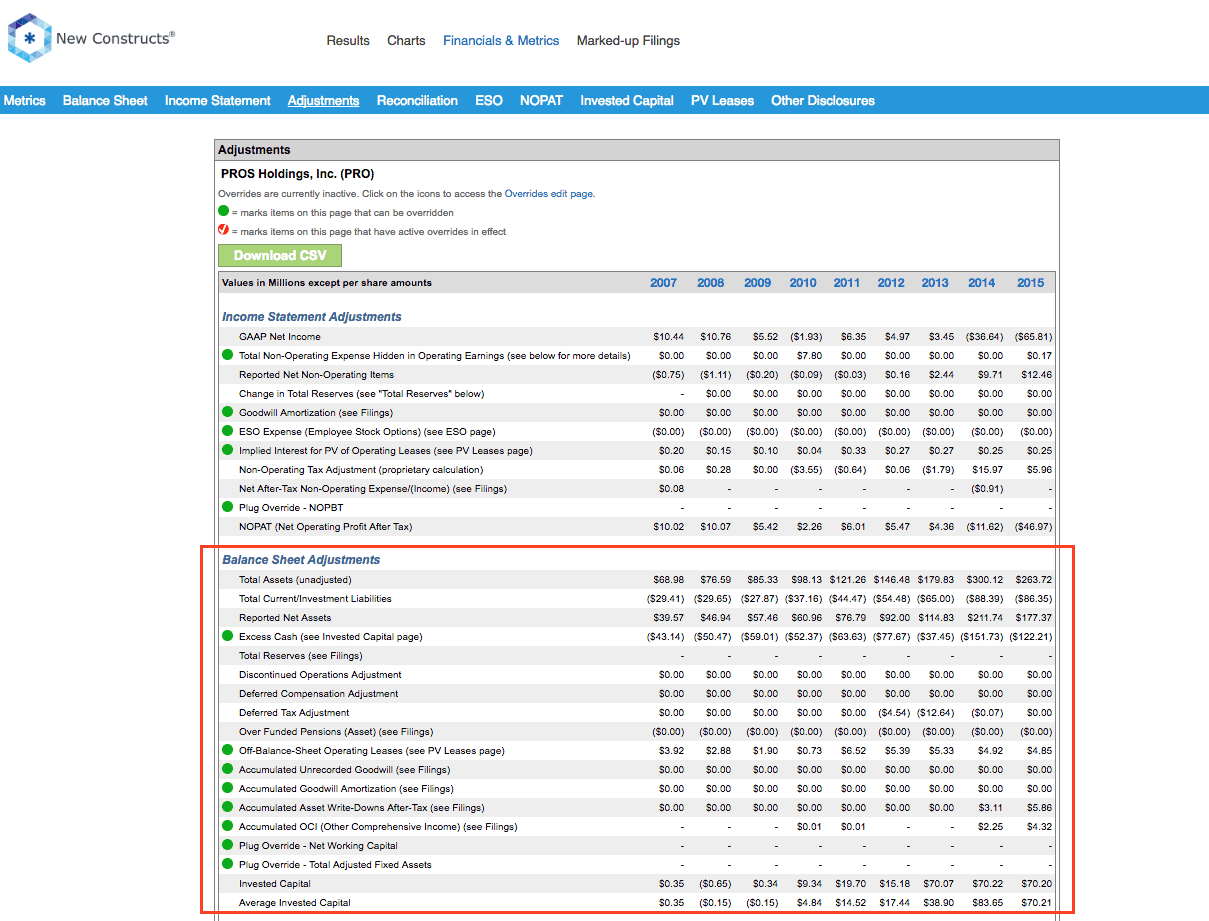1209x921 pixels.
Task: Open the NOPAT tab
Action: (541, 100)
